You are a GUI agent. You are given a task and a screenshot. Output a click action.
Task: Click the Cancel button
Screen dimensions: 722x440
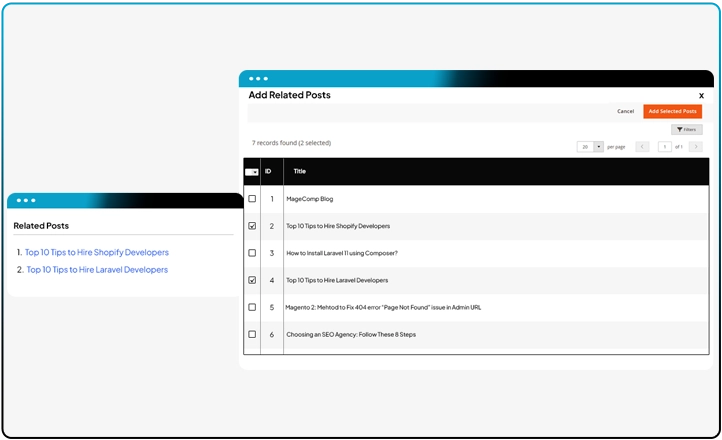pyautogui.click(x=625, y=111)
